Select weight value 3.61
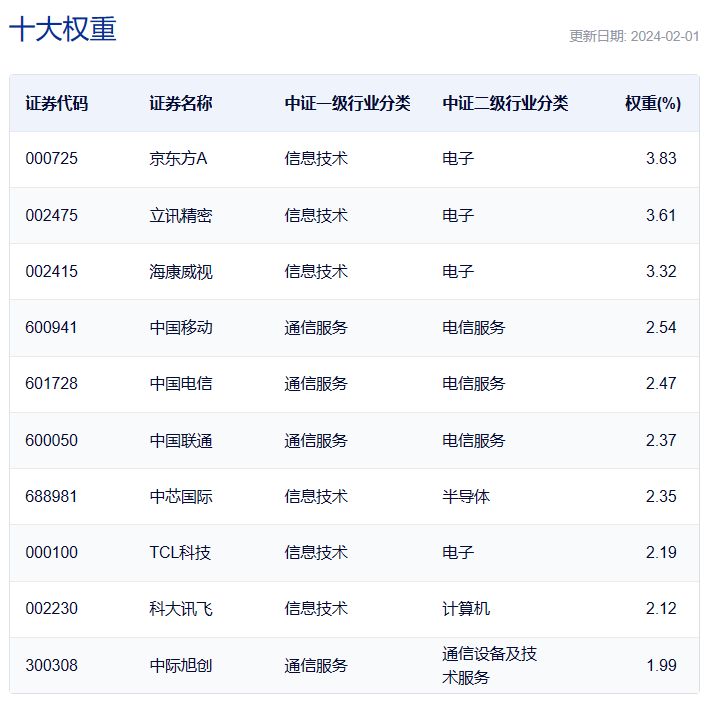This screenshot has width=707, height=716. click(661, 215)
